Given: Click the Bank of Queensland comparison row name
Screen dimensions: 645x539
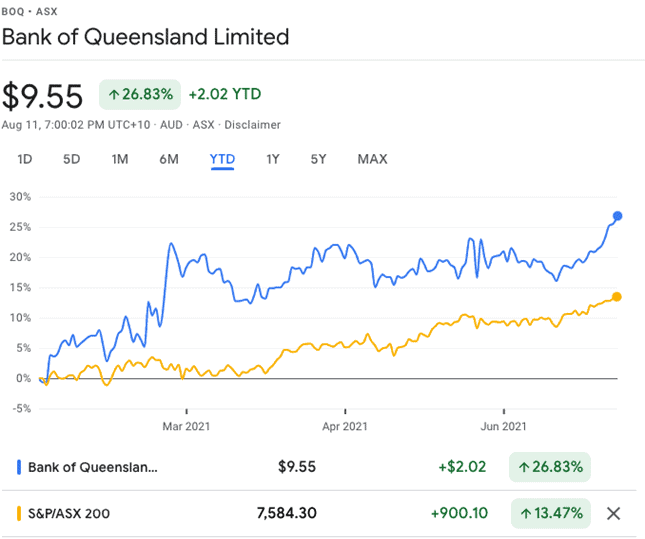Looking at the screenshot, I should click(x=93, y=467).
